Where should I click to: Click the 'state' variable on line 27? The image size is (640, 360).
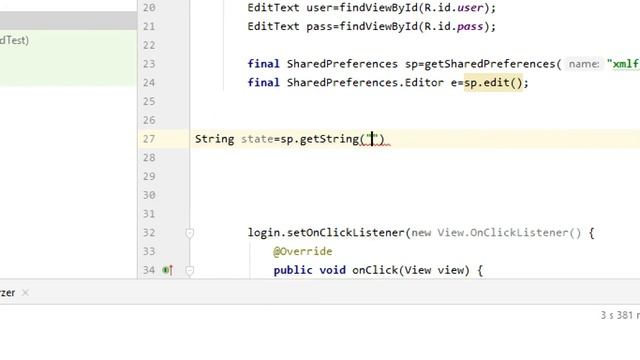(257, 139)
